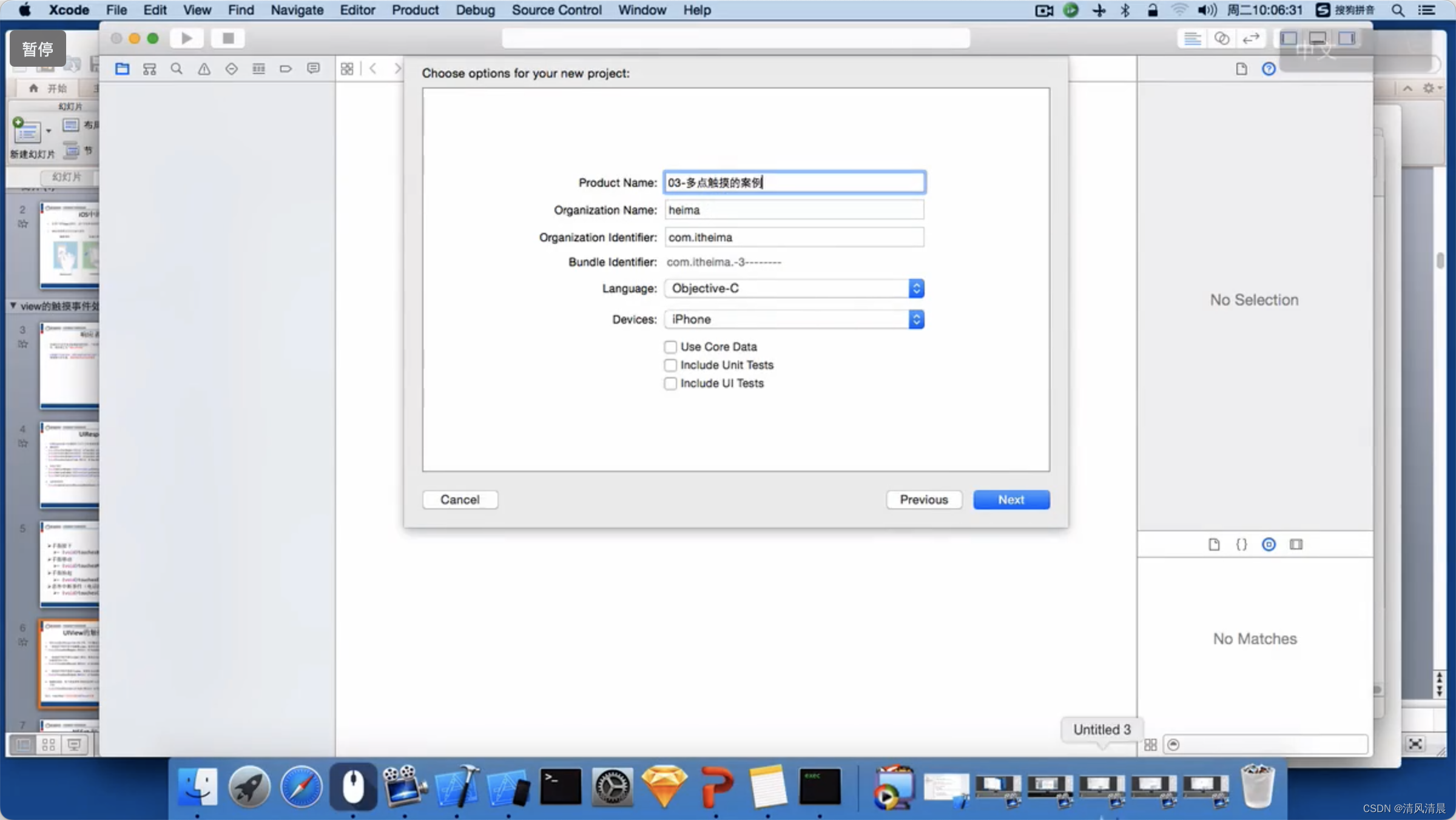
Task: Open the Related Items grid menu
Action: [347, 69]
